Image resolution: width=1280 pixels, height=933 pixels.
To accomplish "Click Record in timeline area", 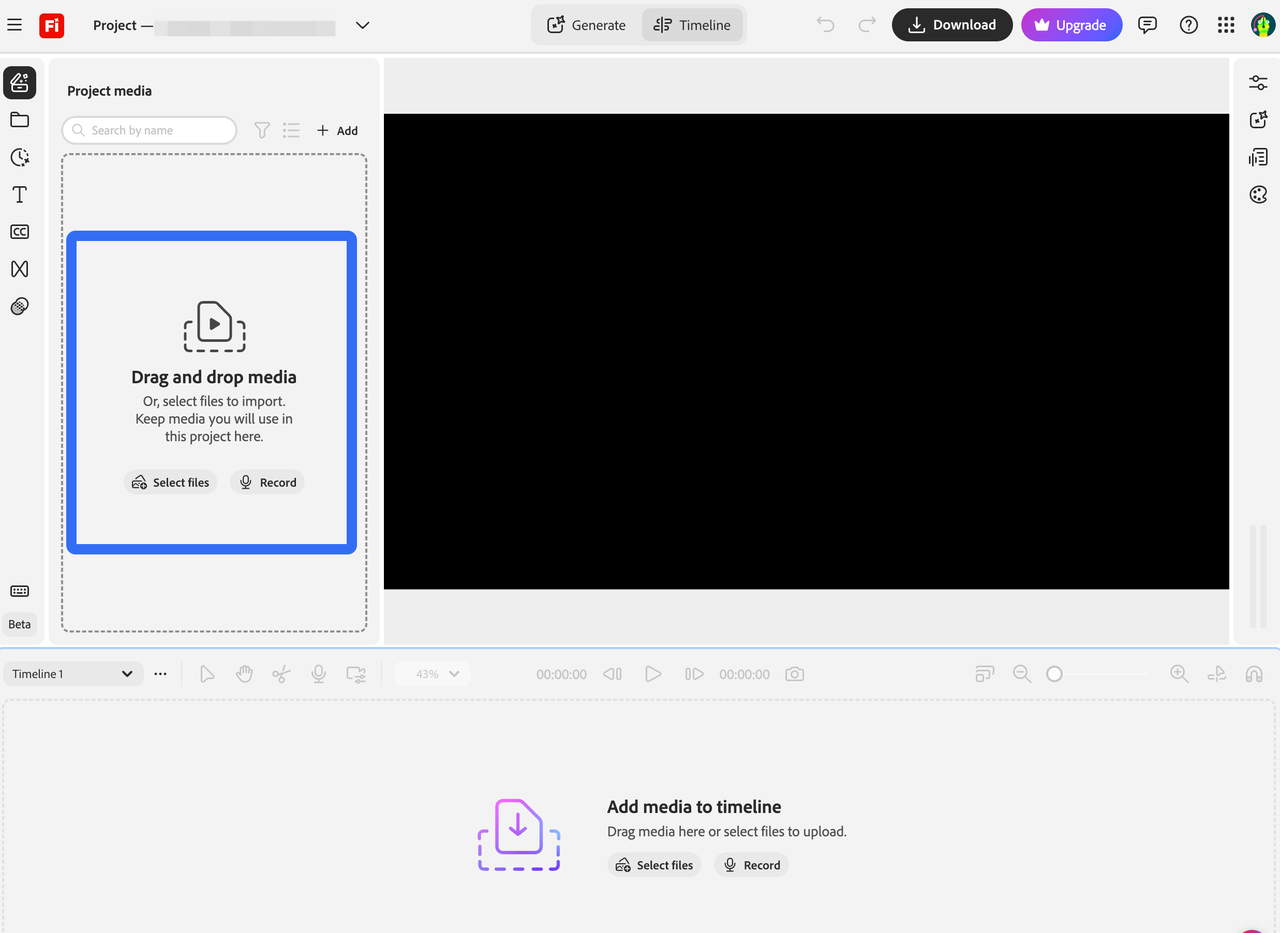I will [x=751, y=865].
